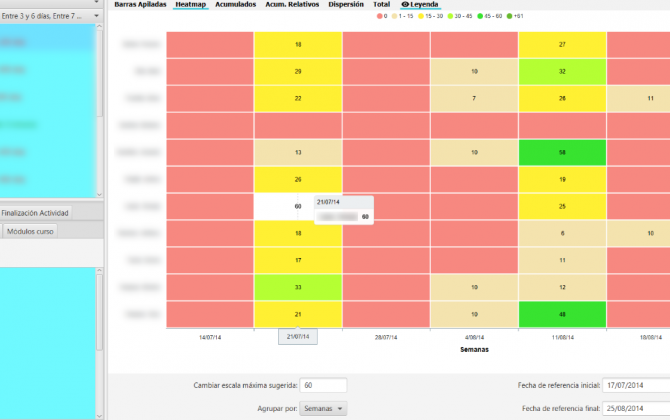Select the 11 cell in 11/08/14 column

[x=562, y=260]
